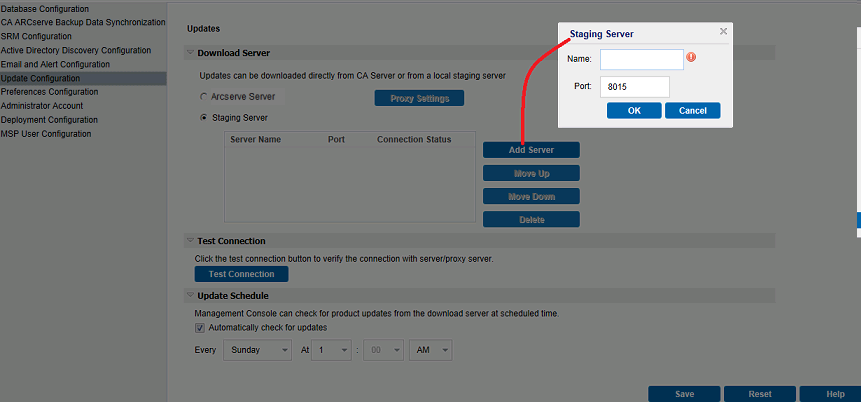Open Administrator Account
The width and height of the screenshot is (861, 402).
pyautogui.click(x=42, y=105)
